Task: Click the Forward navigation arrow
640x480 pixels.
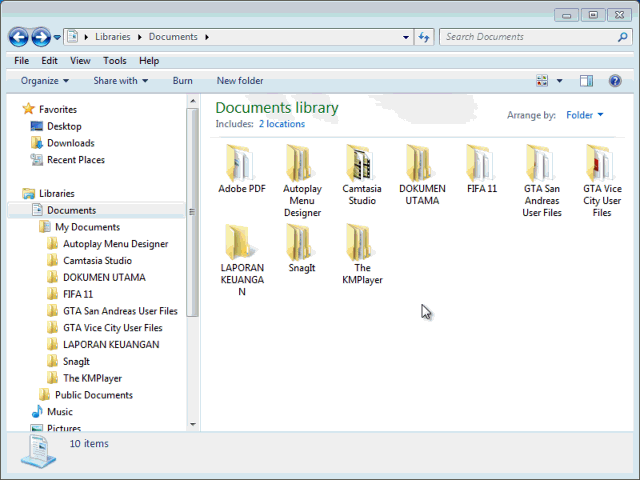Action: [41, 37]
